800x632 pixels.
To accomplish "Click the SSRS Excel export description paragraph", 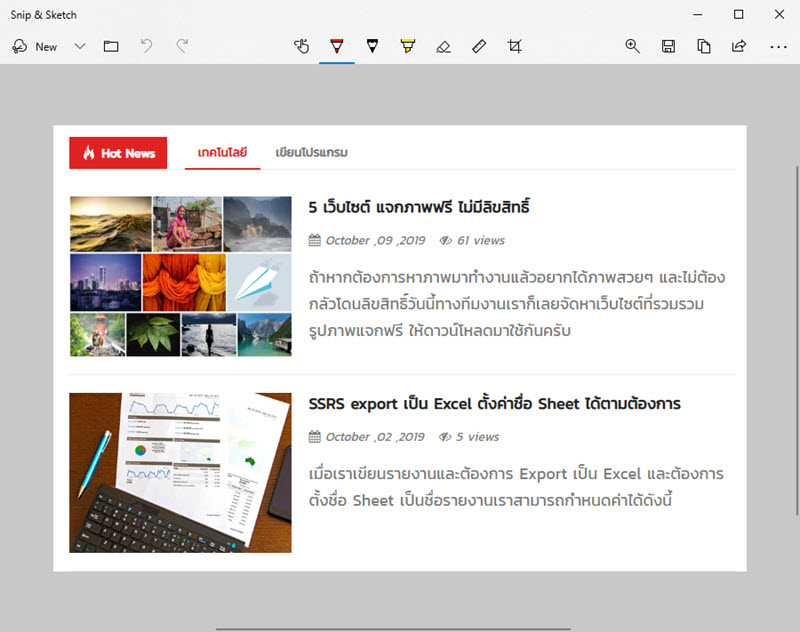I will pos(516,487).
